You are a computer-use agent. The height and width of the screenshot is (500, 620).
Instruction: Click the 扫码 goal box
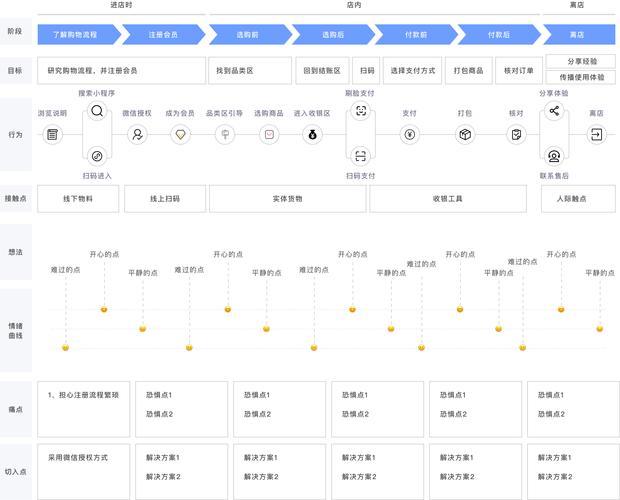pos(367,71)
